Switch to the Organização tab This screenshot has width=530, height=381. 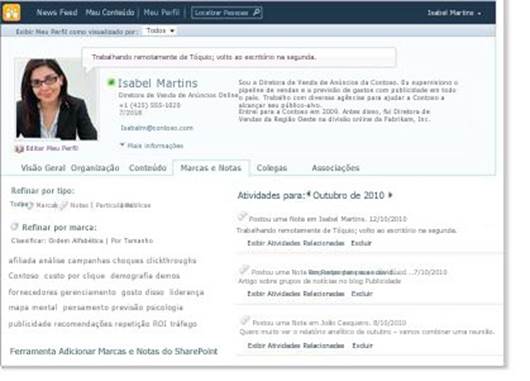point(95,168)
